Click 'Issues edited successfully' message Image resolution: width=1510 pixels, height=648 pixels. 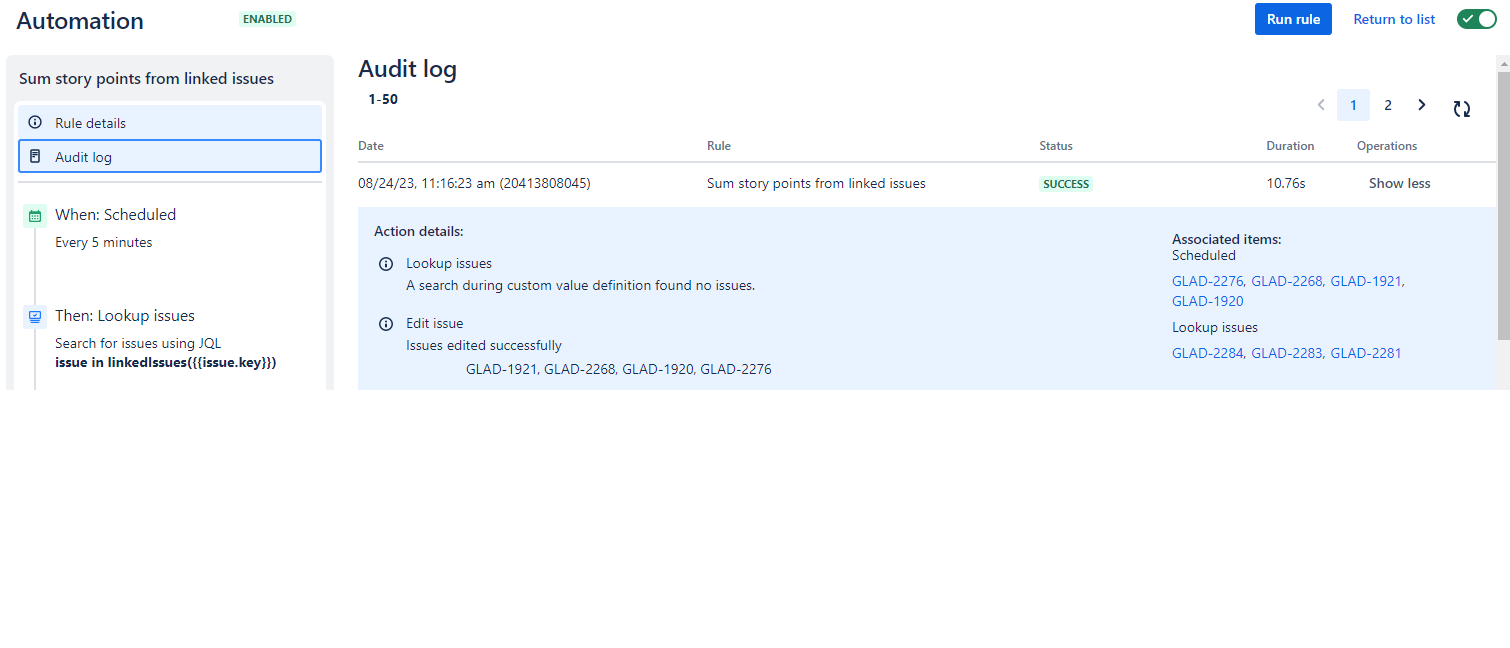click(484, 346)
